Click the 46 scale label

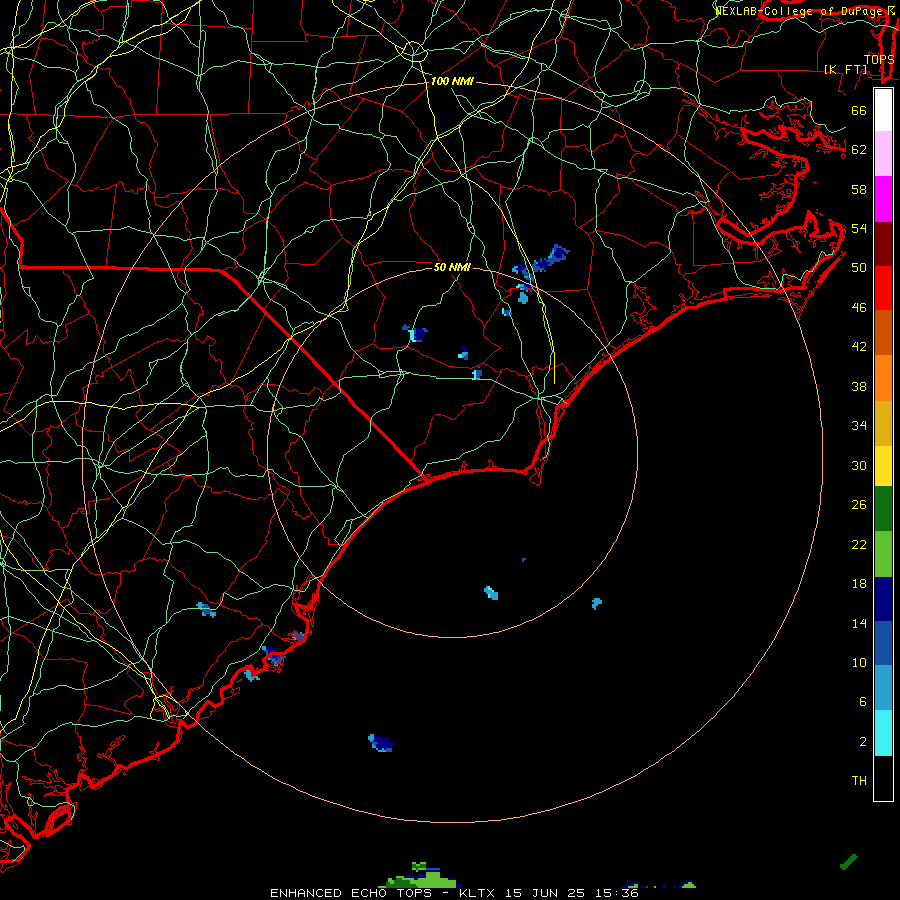(x=859, y=307)
